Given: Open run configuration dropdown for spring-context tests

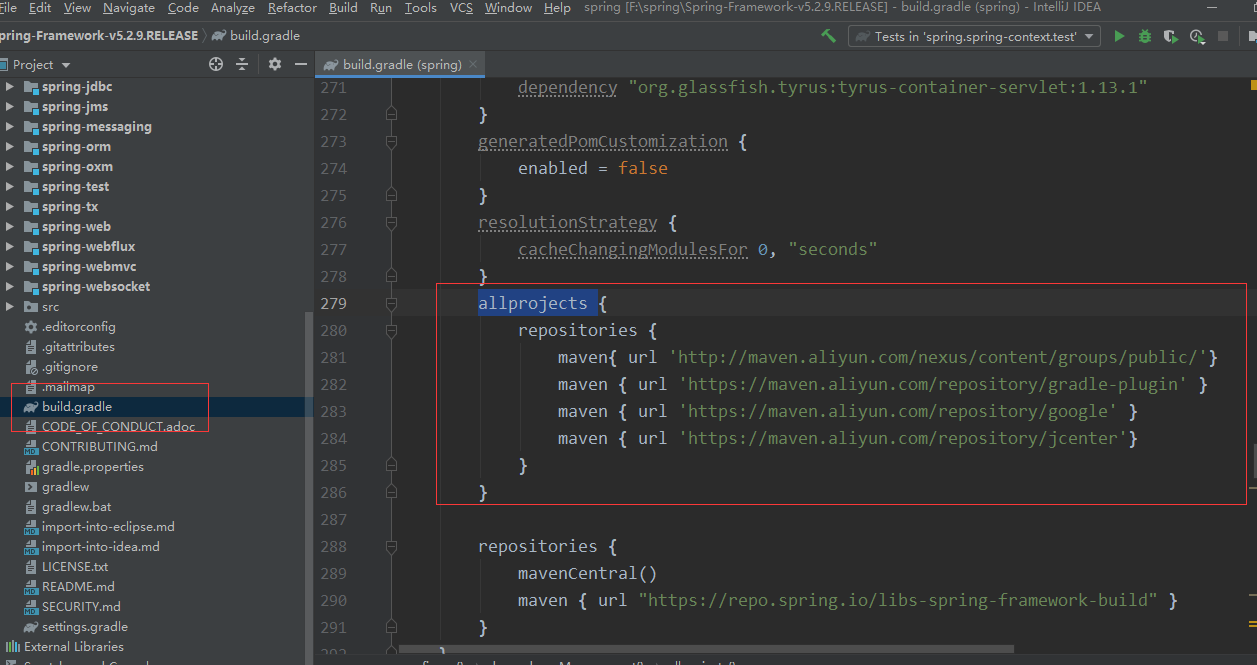Looking at the screenshot, I should [975, 36].
